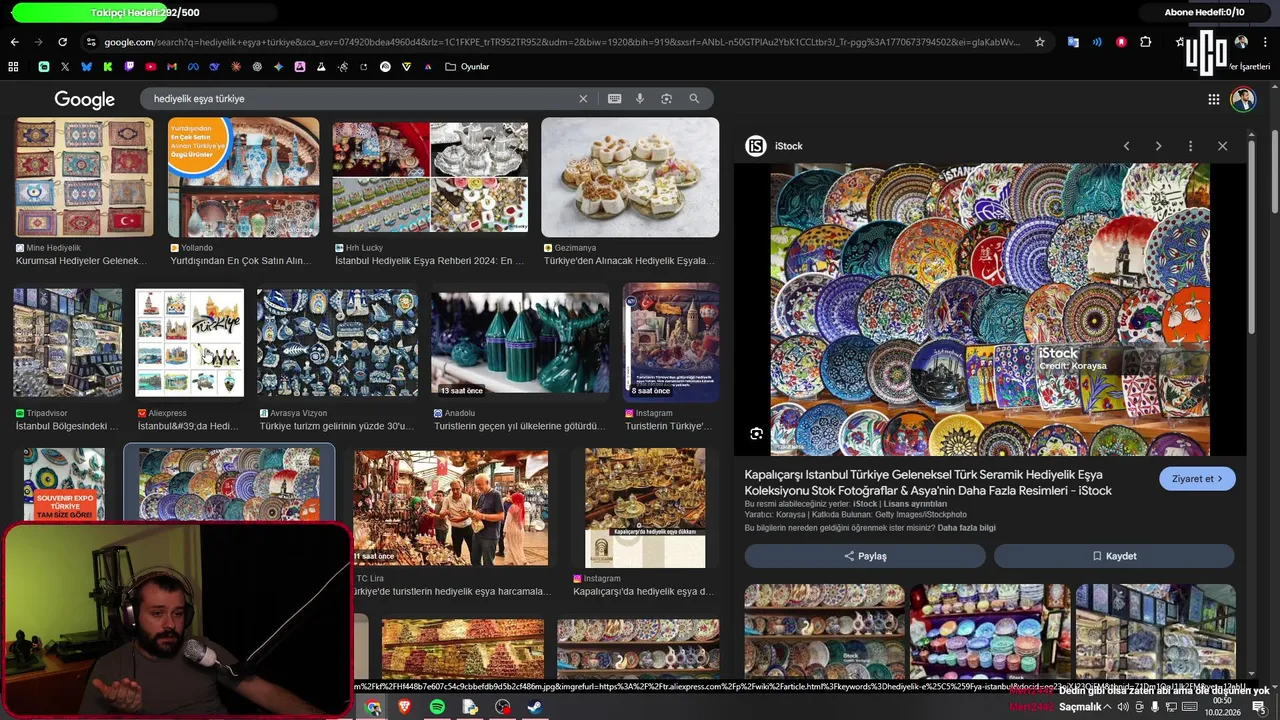Screen dimensions: 1280x720
Task: Open the Kapalıçarşı Instagram shop image
Action: tap(645, 508)
